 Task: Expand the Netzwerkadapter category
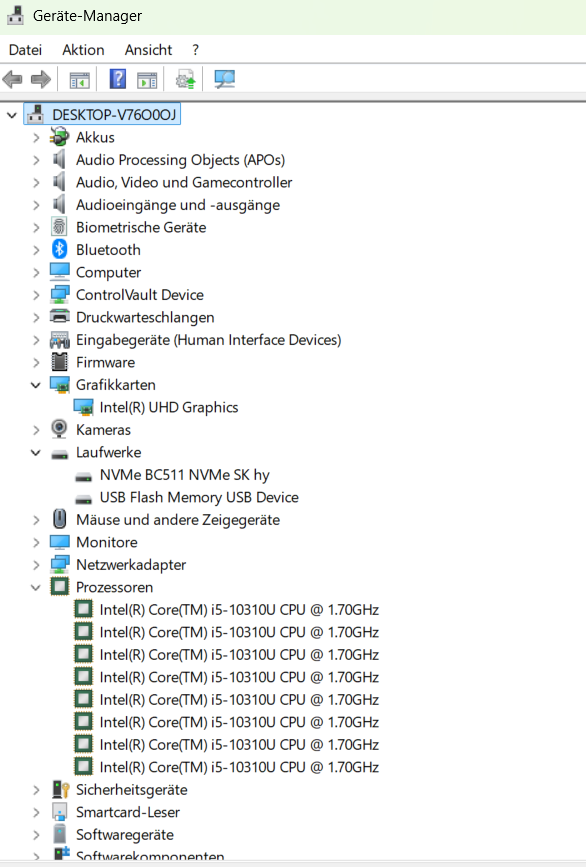tap(36, 565)
